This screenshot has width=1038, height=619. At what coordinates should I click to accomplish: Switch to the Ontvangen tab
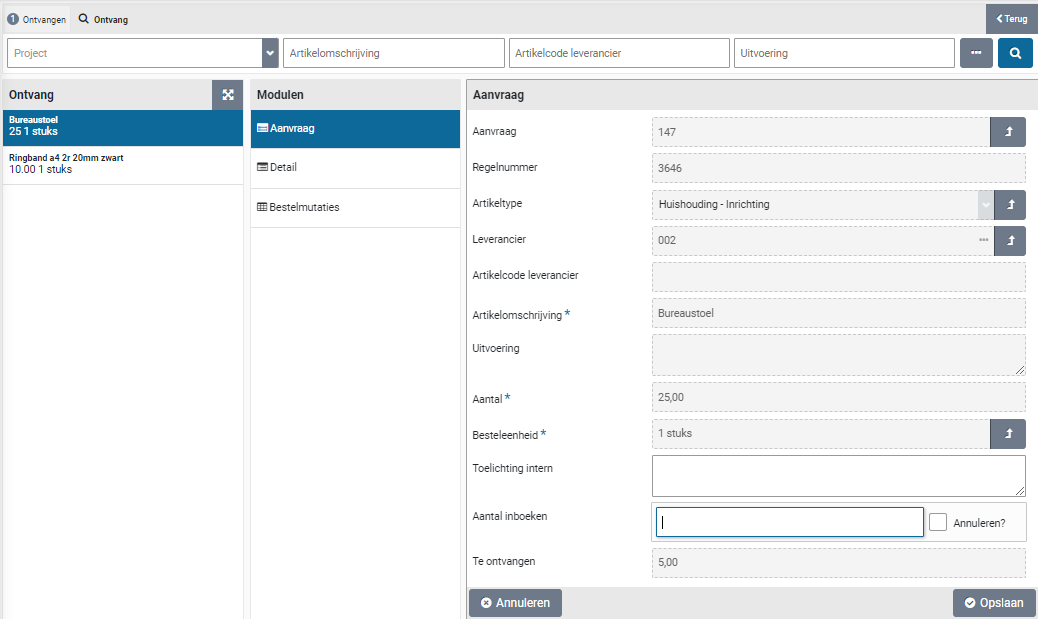click(36, 19)
